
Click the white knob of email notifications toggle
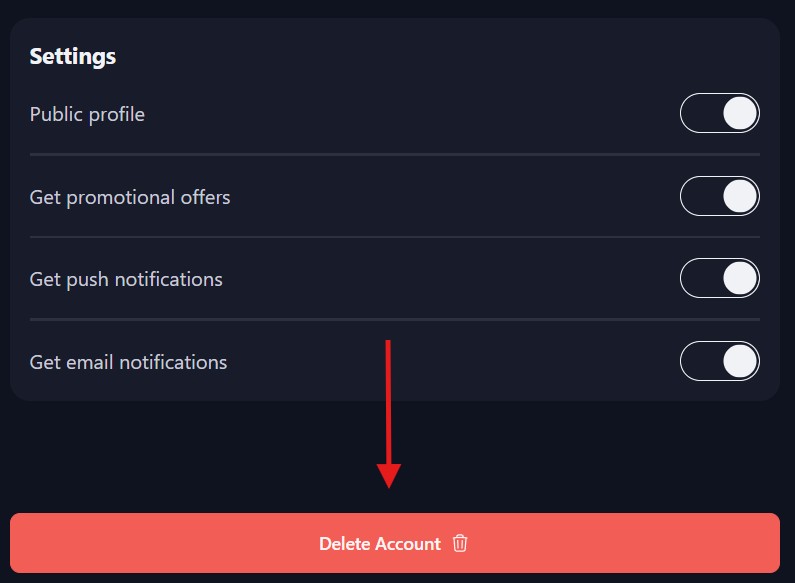739,362
